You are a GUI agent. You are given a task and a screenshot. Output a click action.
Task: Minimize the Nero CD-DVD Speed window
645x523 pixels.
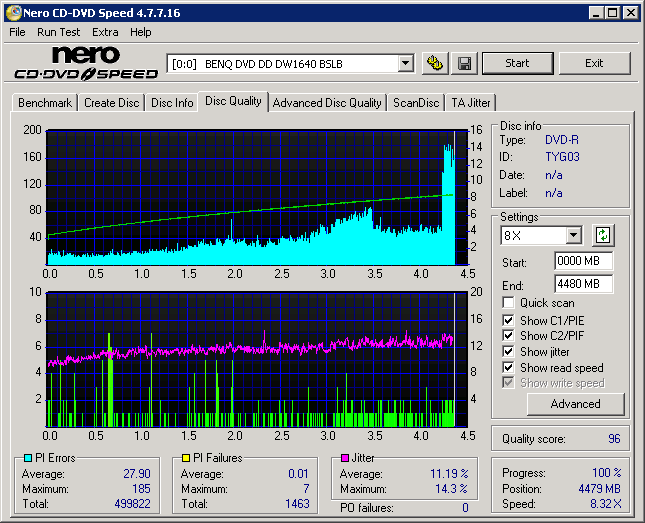coord(596,13)
